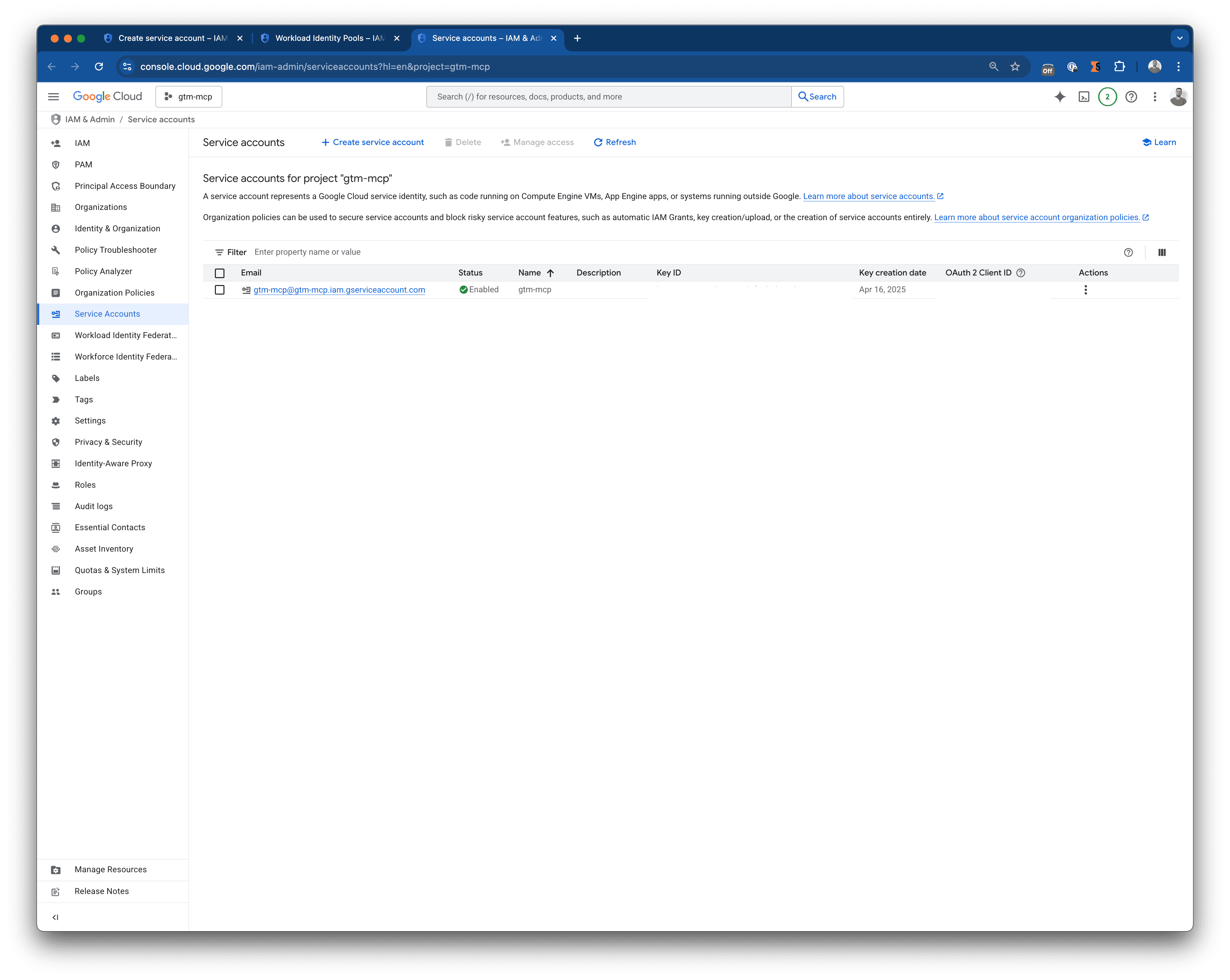Viewport: 1230px width, 980px height.
Task: Reload the browser page
Action: pyautogui.click(x=99, y=67)
